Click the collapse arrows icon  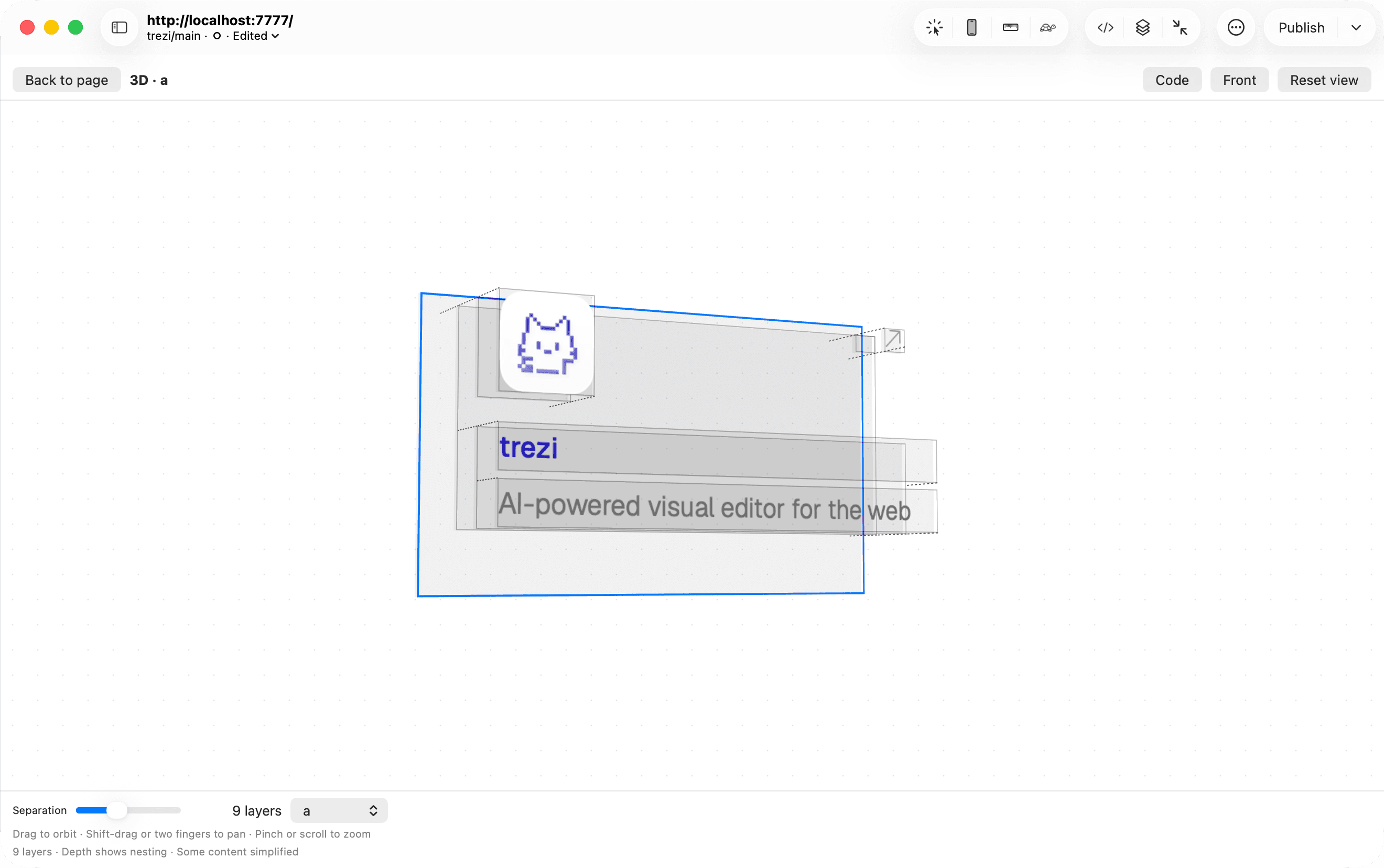coord(1180,28)
